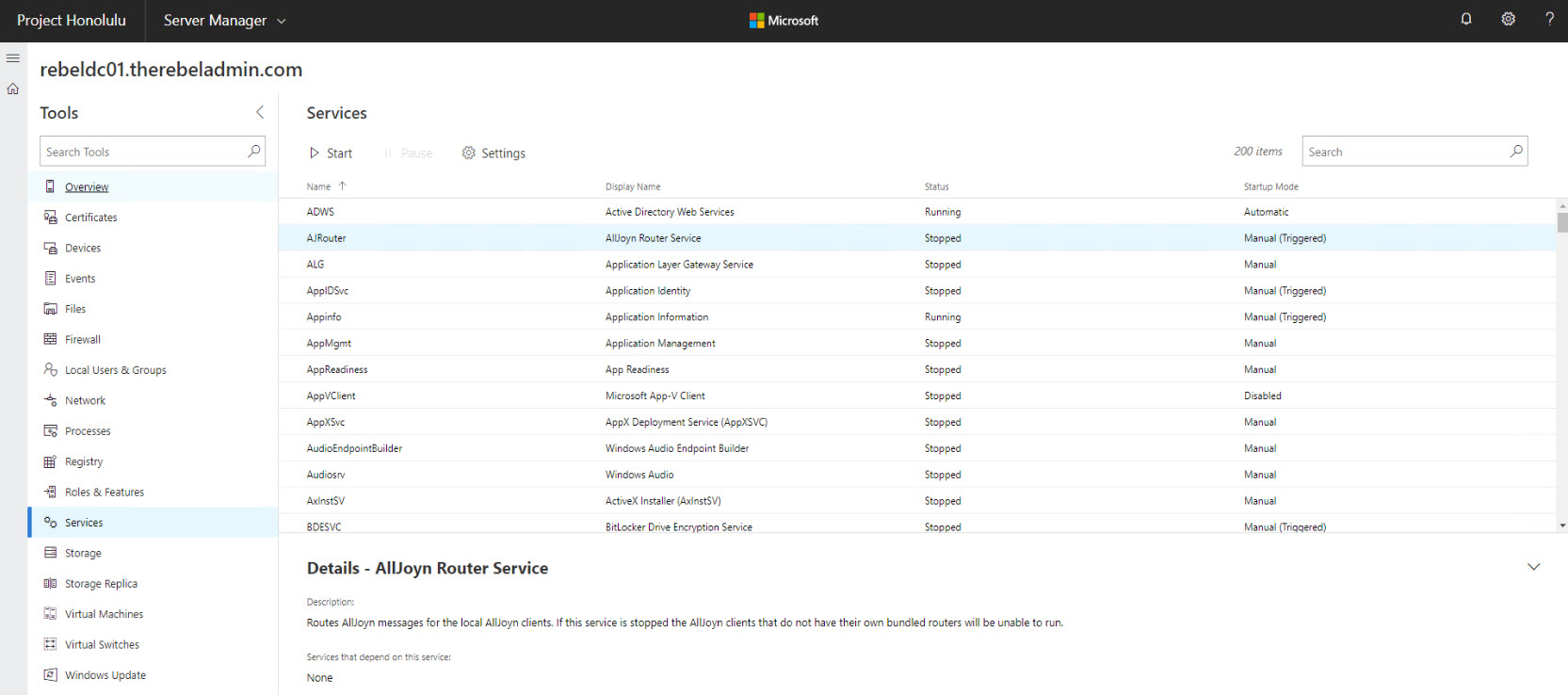Click the Project Honolulu title
This screenshot has width=1568, height=695.
(x=72, y=20)
